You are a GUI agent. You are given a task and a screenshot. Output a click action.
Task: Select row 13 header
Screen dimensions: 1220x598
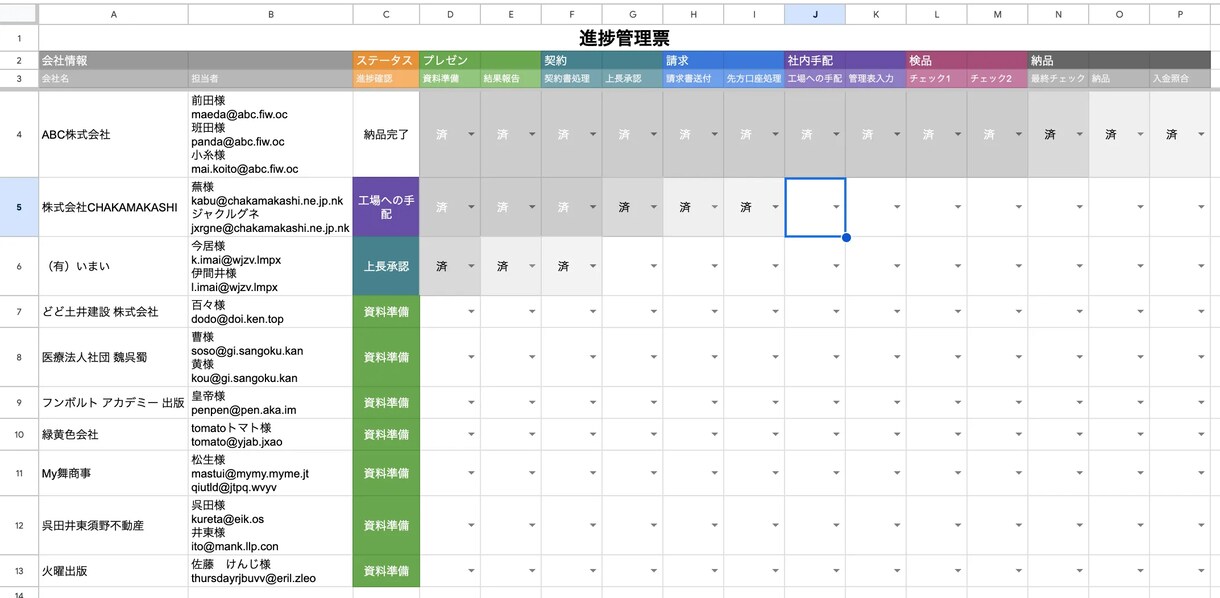coord(19,571)
